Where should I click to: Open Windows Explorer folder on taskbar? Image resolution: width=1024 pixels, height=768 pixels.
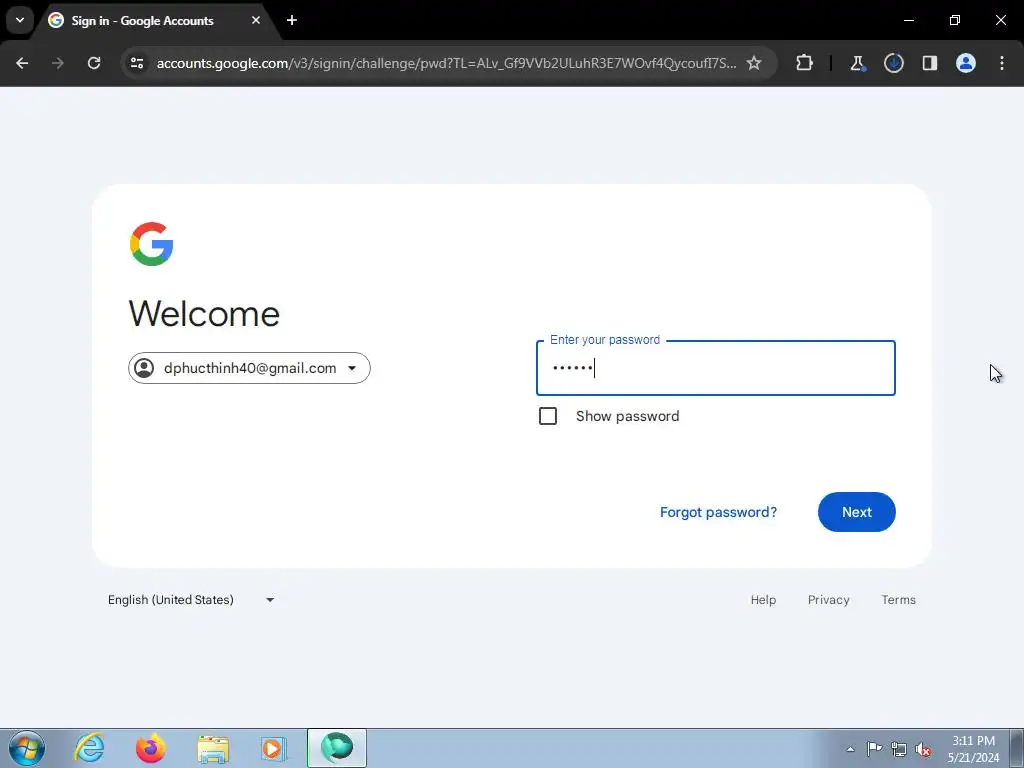click(x=213, y=748)
